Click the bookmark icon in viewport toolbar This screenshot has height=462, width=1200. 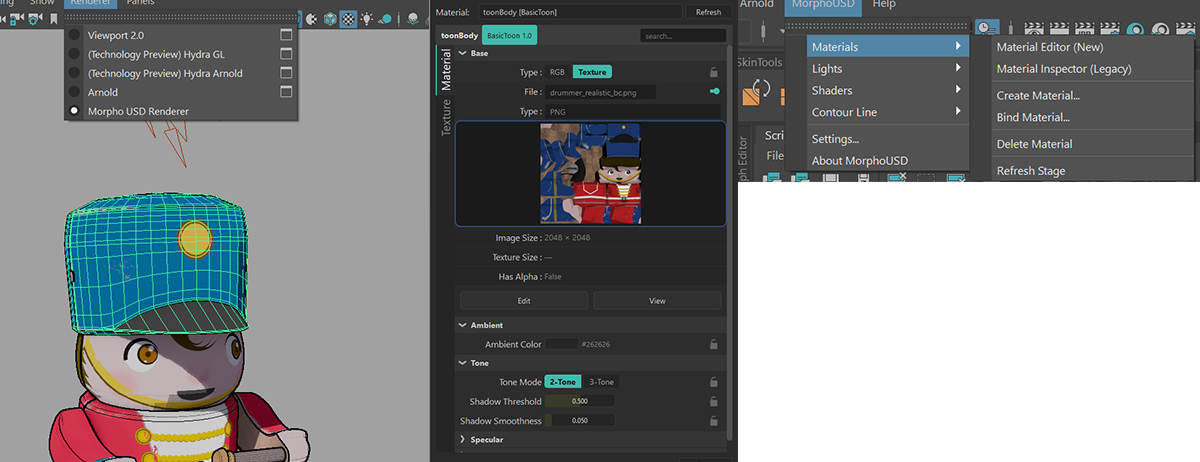tap(54, 19)
